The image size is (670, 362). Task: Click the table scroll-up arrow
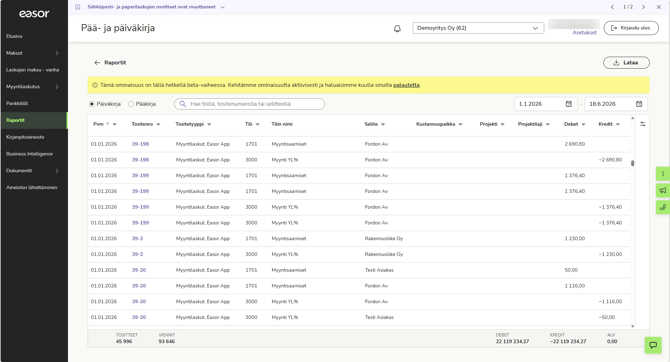point(632,118)
